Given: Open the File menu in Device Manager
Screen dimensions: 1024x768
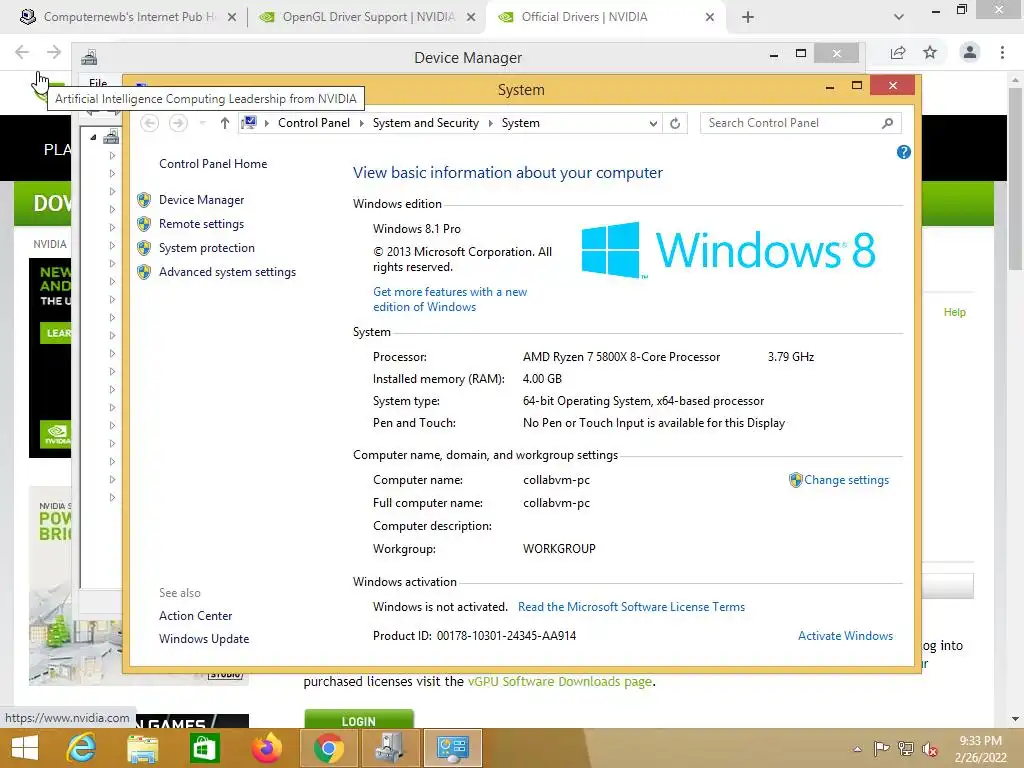Looking at the screenshot, I should 98,82.
